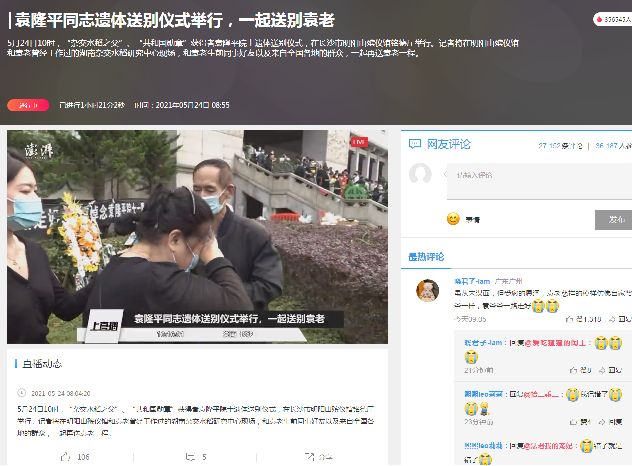Reply to the sub-comment posted 21分钟前
Viewport: 632px width, 466px height.
point(610,370)
